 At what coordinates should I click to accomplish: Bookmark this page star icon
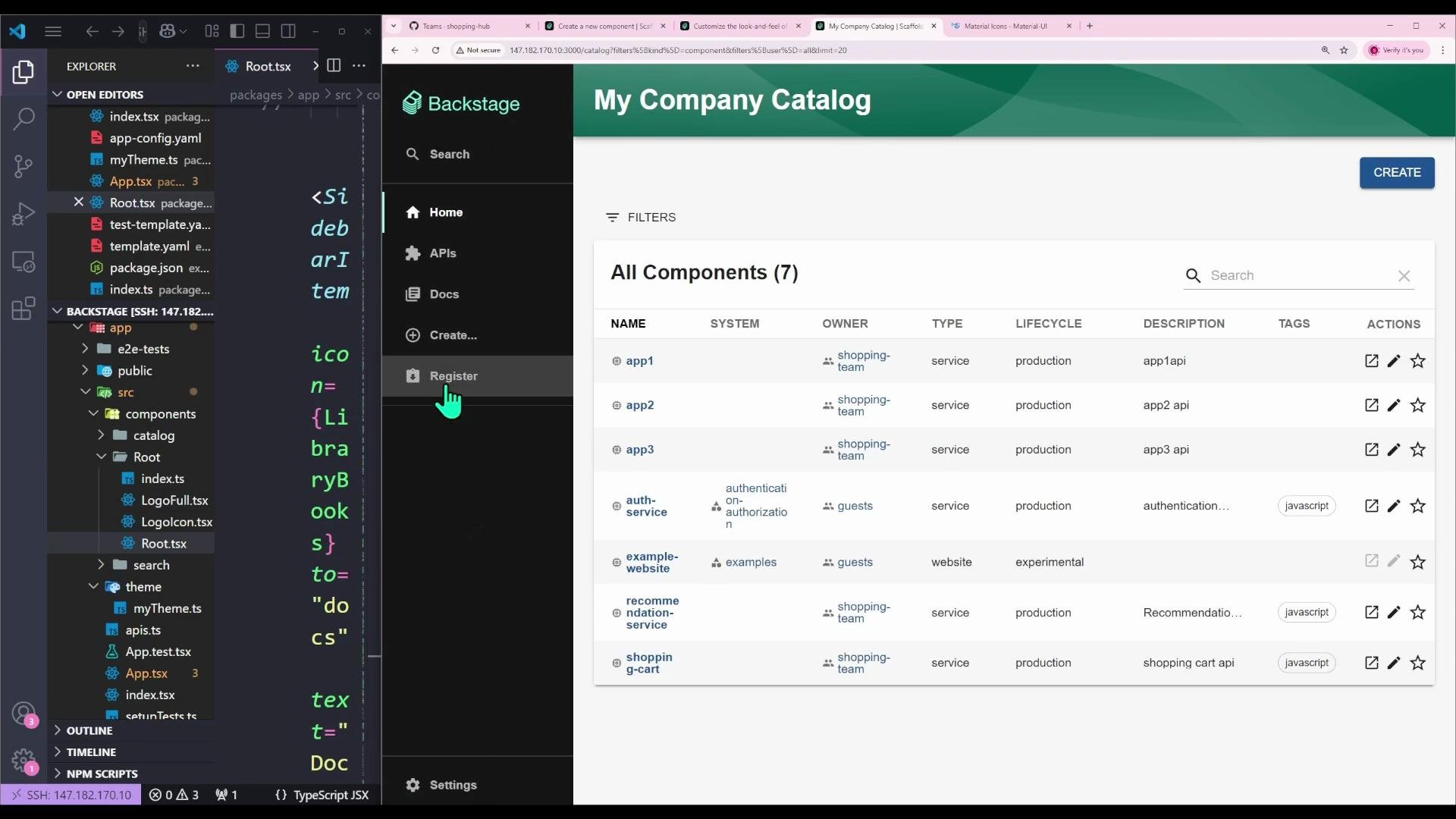click(1344, 50)
